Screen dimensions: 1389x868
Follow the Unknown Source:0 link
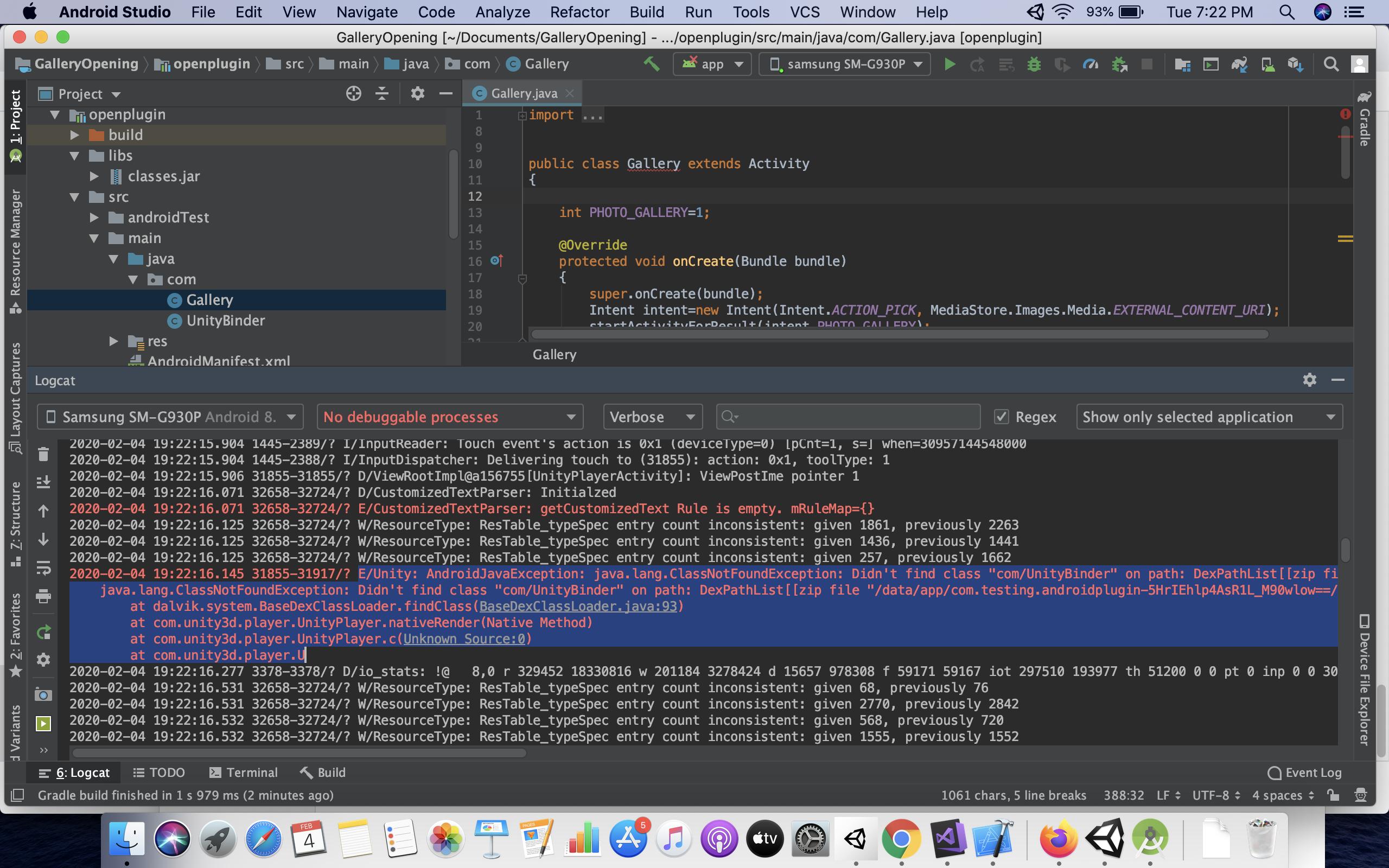[x=464, y=639]
